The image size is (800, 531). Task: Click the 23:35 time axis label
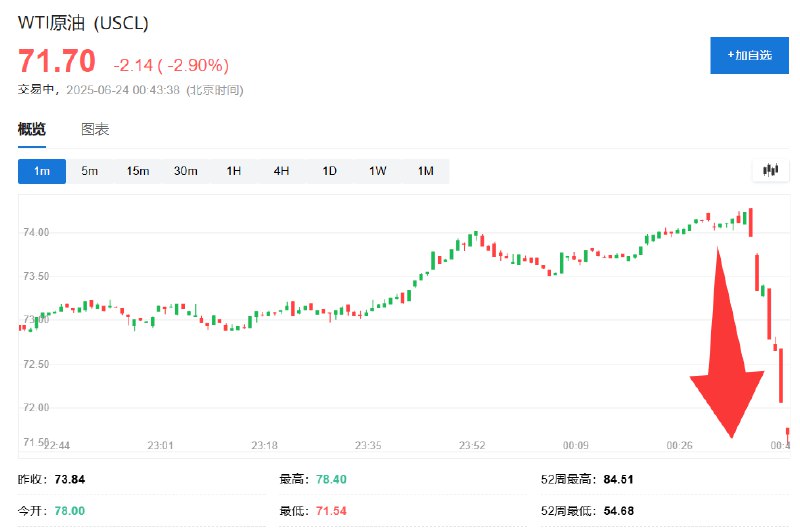coord(368,445)
